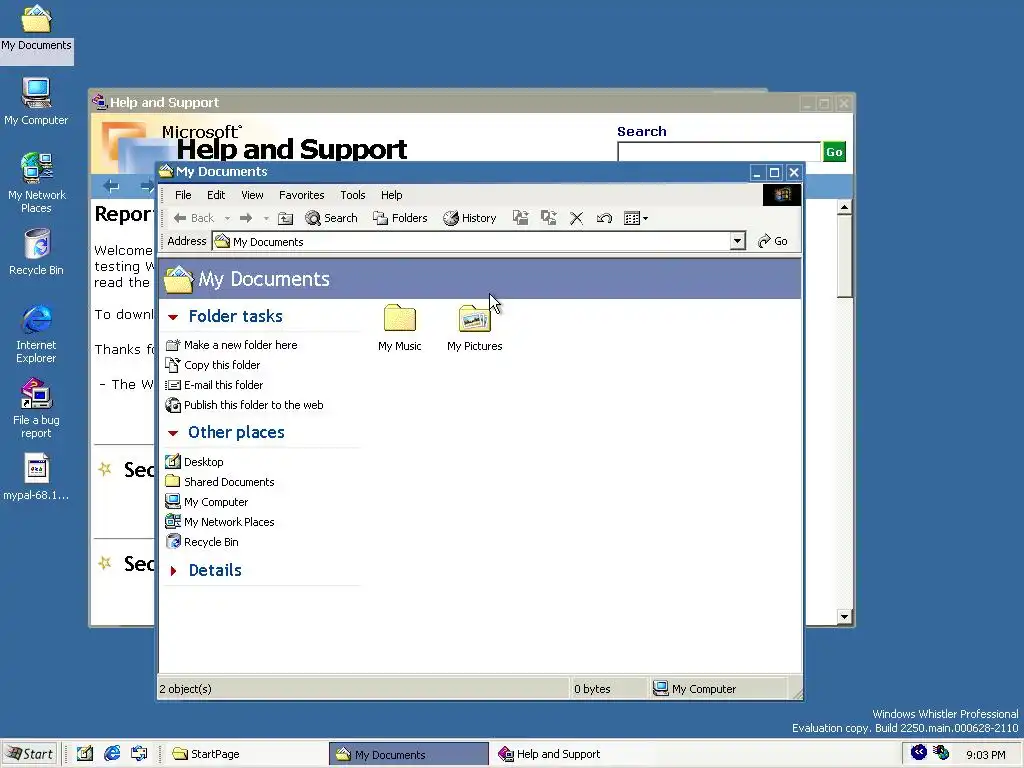This screenshot has width=1024, height=768.
Task: Open the History pane
Action: click(x=470, y=218)
